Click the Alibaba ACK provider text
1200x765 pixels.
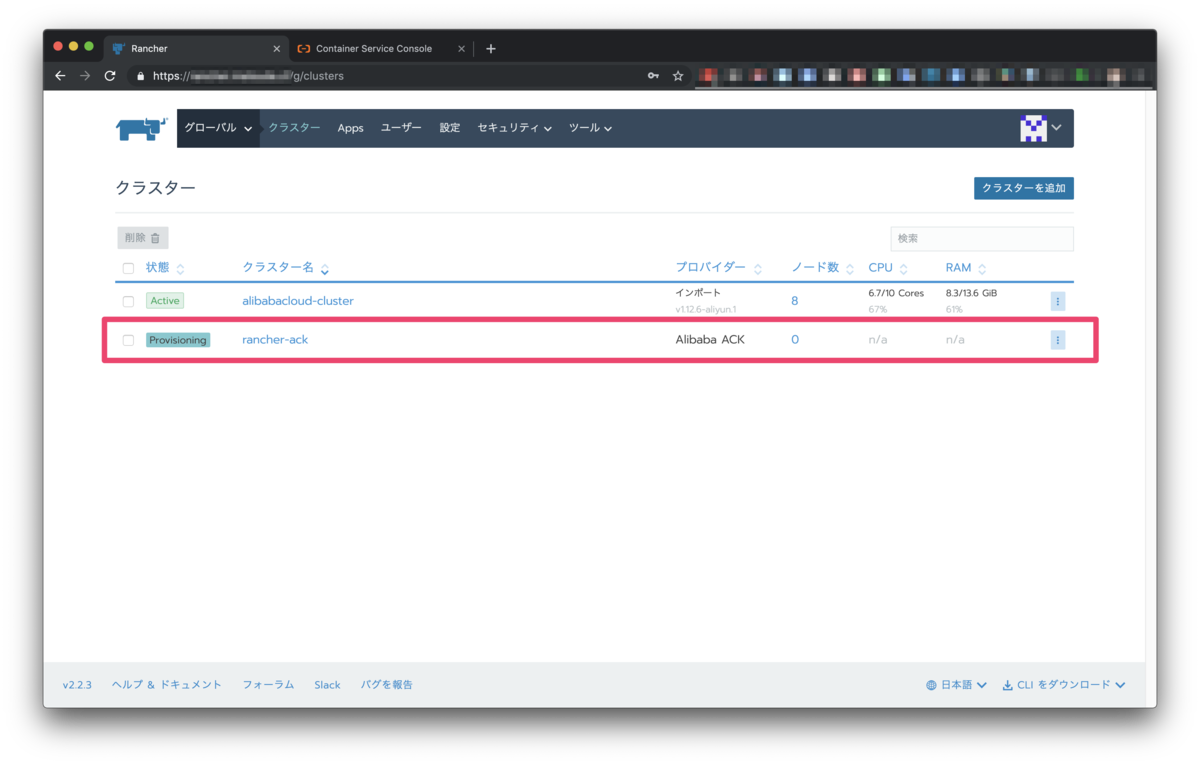coord(710,340)
